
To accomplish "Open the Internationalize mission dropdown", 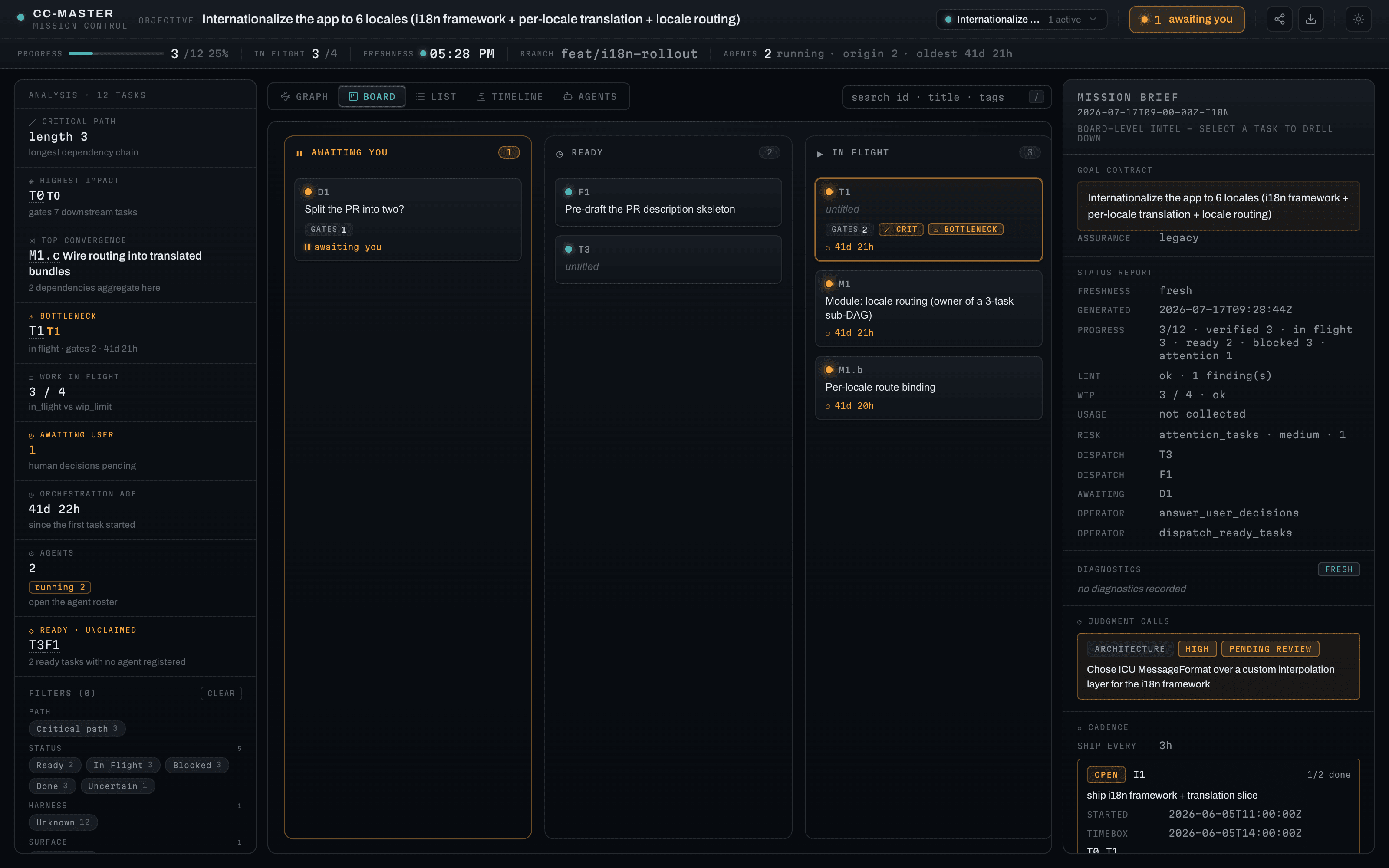I will 1021,19.
